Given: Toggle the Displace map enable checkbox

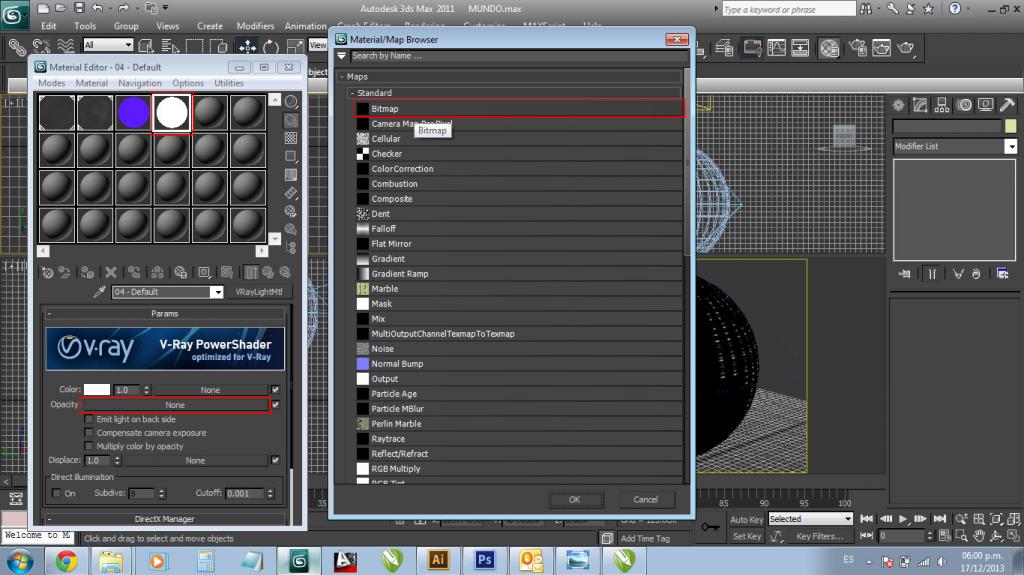Looking at the screenshot, I should [276, 460].
